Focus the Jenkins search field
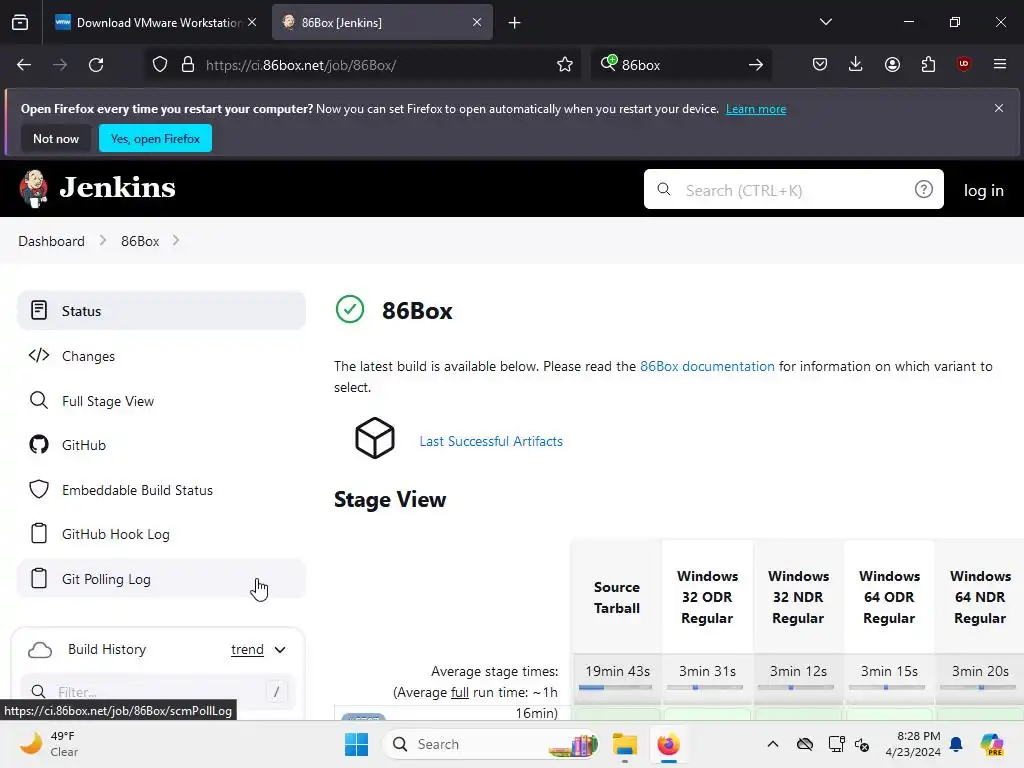Image resolution: width=1024 pixels, height=768 pixels. pyautogui.click(x=793, y=189)
